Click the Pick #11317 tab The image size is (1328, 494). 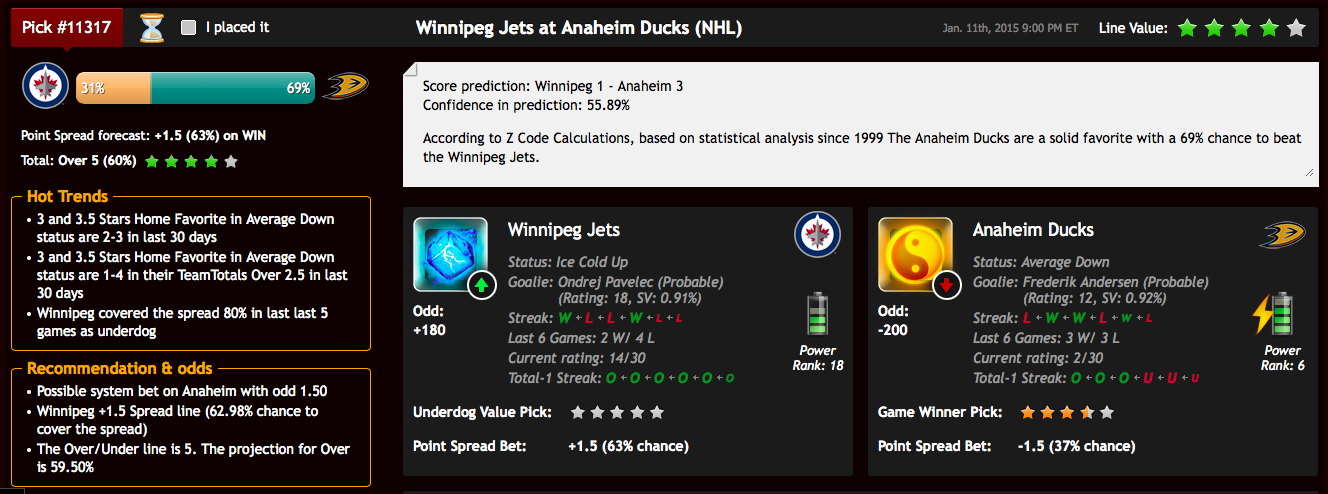[x=67, y=27]
